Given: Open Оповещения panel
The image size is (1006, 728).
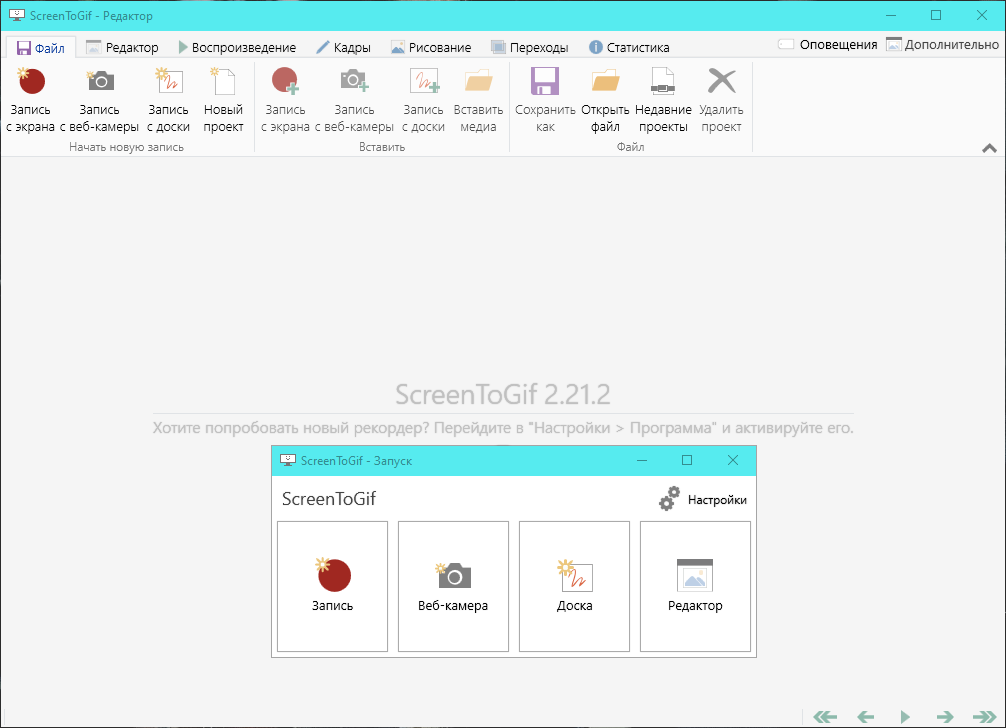Looking at the screenshot, I should click(828, 45).
